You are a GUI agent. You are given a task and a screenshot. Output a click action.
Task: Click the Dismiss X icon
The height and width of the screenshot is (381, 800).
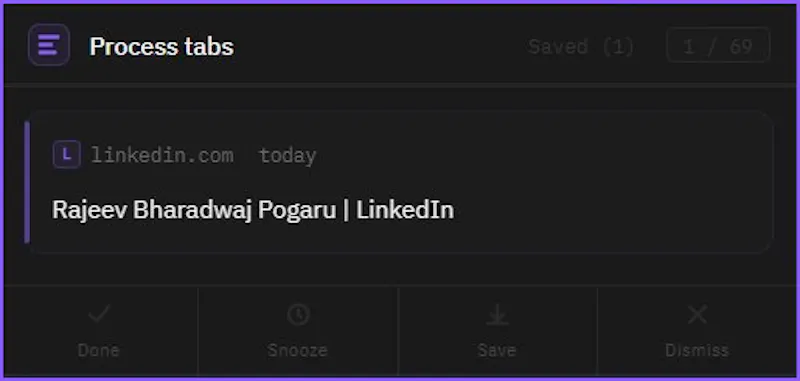(x=697, y=314)
